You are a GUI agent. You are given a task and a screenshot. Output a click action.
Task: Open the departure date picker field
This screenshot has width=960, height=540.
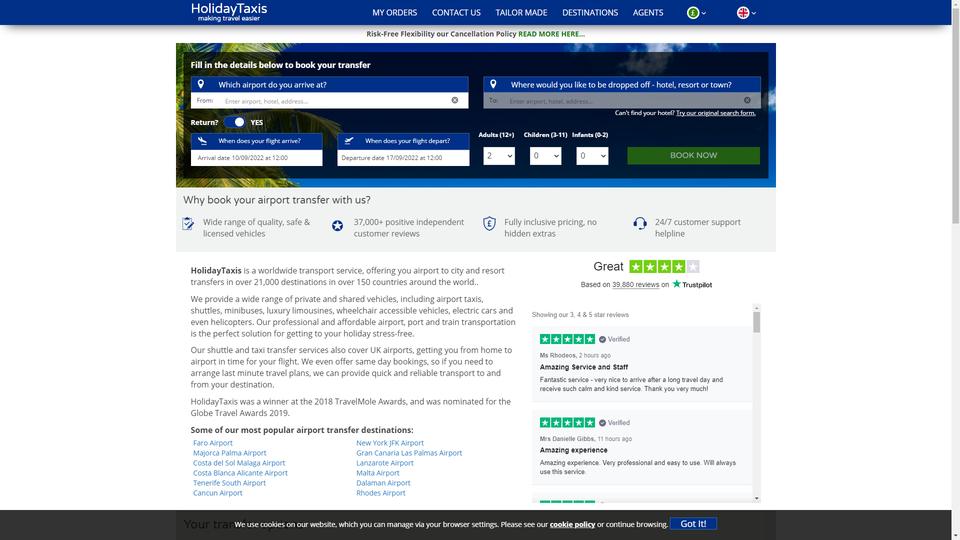tap(403, 157)
